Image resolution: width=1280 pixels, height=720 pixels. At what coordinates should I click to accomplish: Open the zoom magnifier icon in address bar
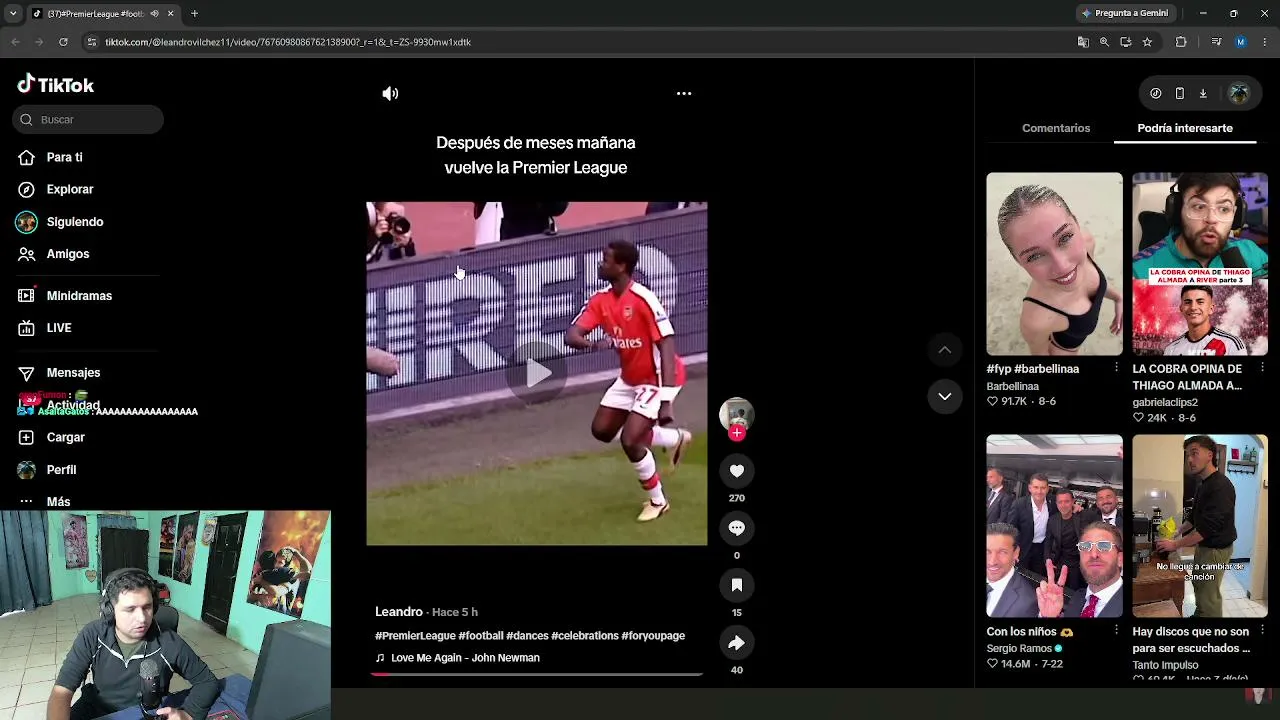tap(1104, 42)
